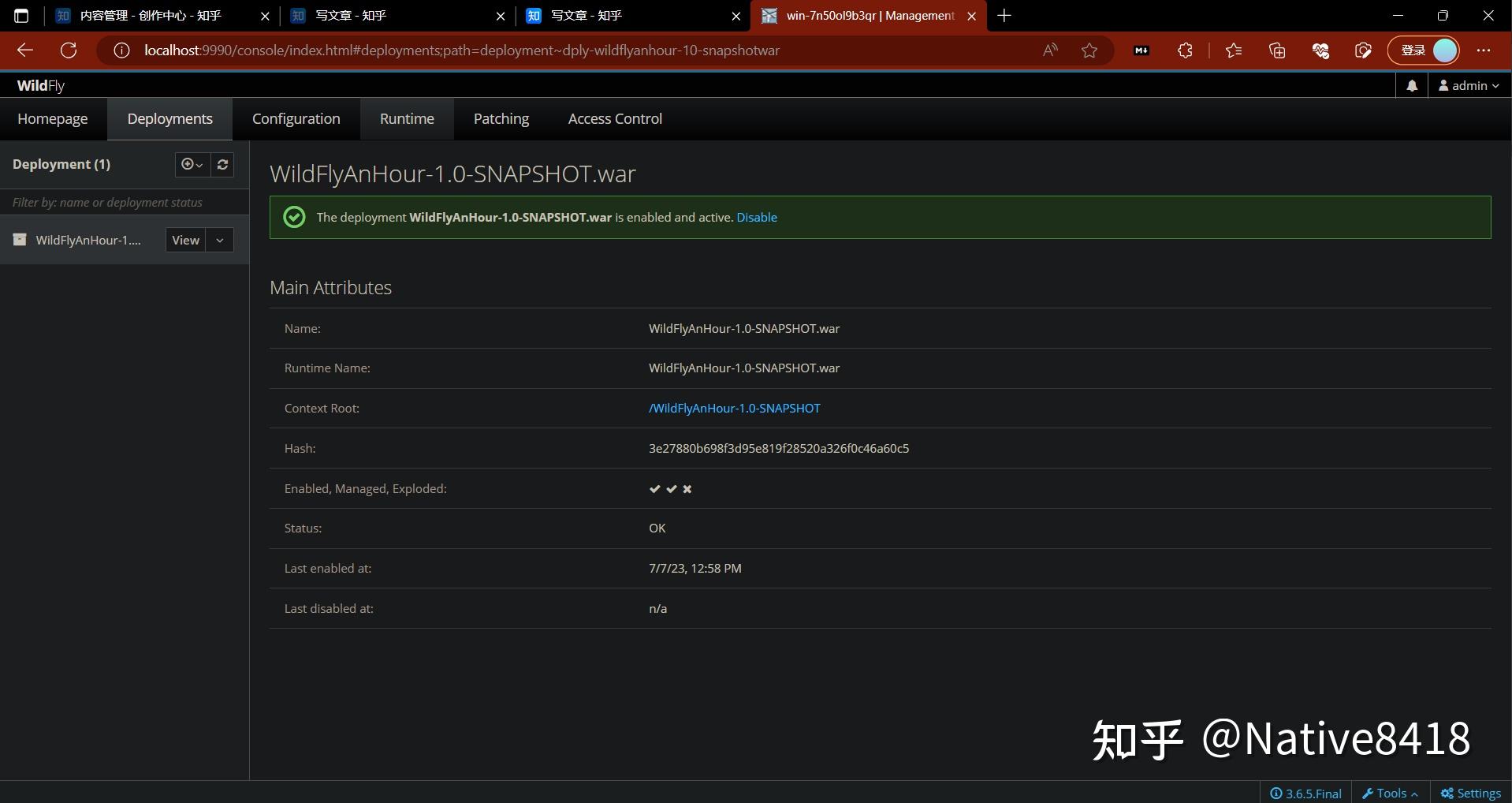The width and height of the screenshot is (1512, 803).
Task: Open the browser essentials heart icon
Action: pyautogui.click(x=1320, y=50)
